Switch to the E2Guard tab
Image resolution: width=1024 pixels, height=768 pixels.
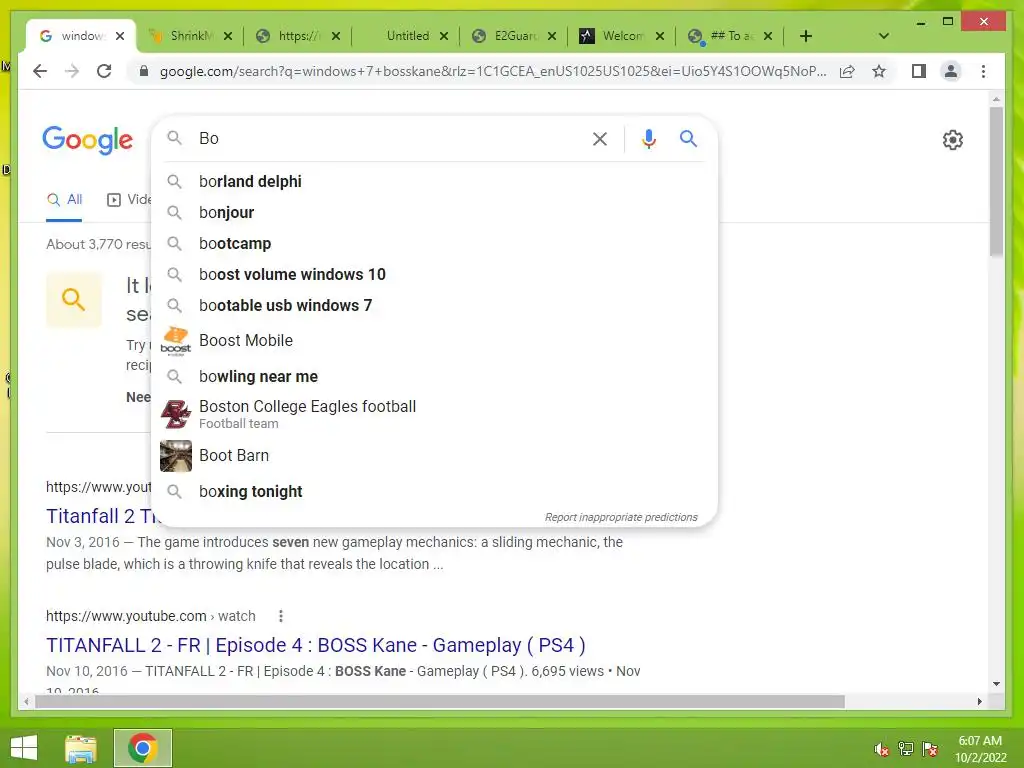515,36
